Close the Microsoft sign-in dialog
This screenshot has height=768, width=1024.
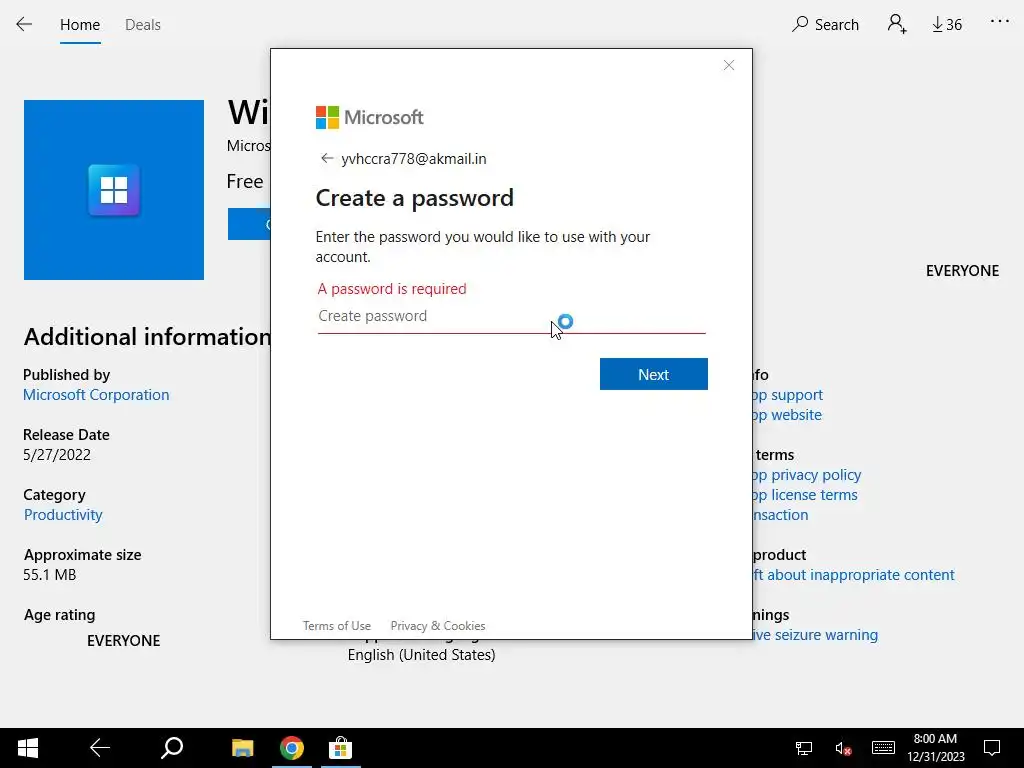[729, 65]
